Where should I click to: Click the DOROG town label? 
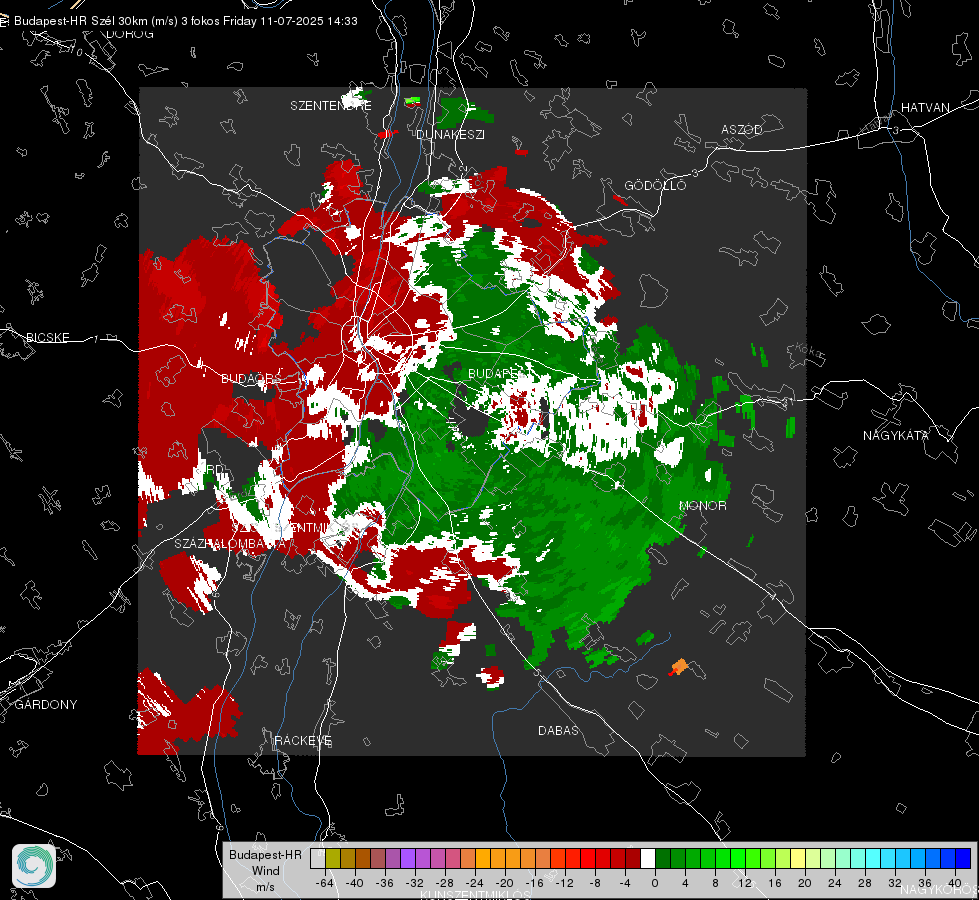coord(130,34)
